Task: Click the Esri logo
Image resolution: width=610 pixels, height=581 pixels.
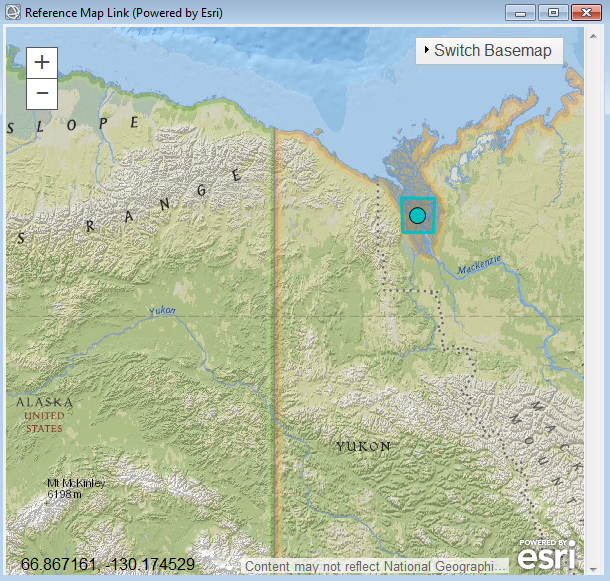Action: coord(547,553)
